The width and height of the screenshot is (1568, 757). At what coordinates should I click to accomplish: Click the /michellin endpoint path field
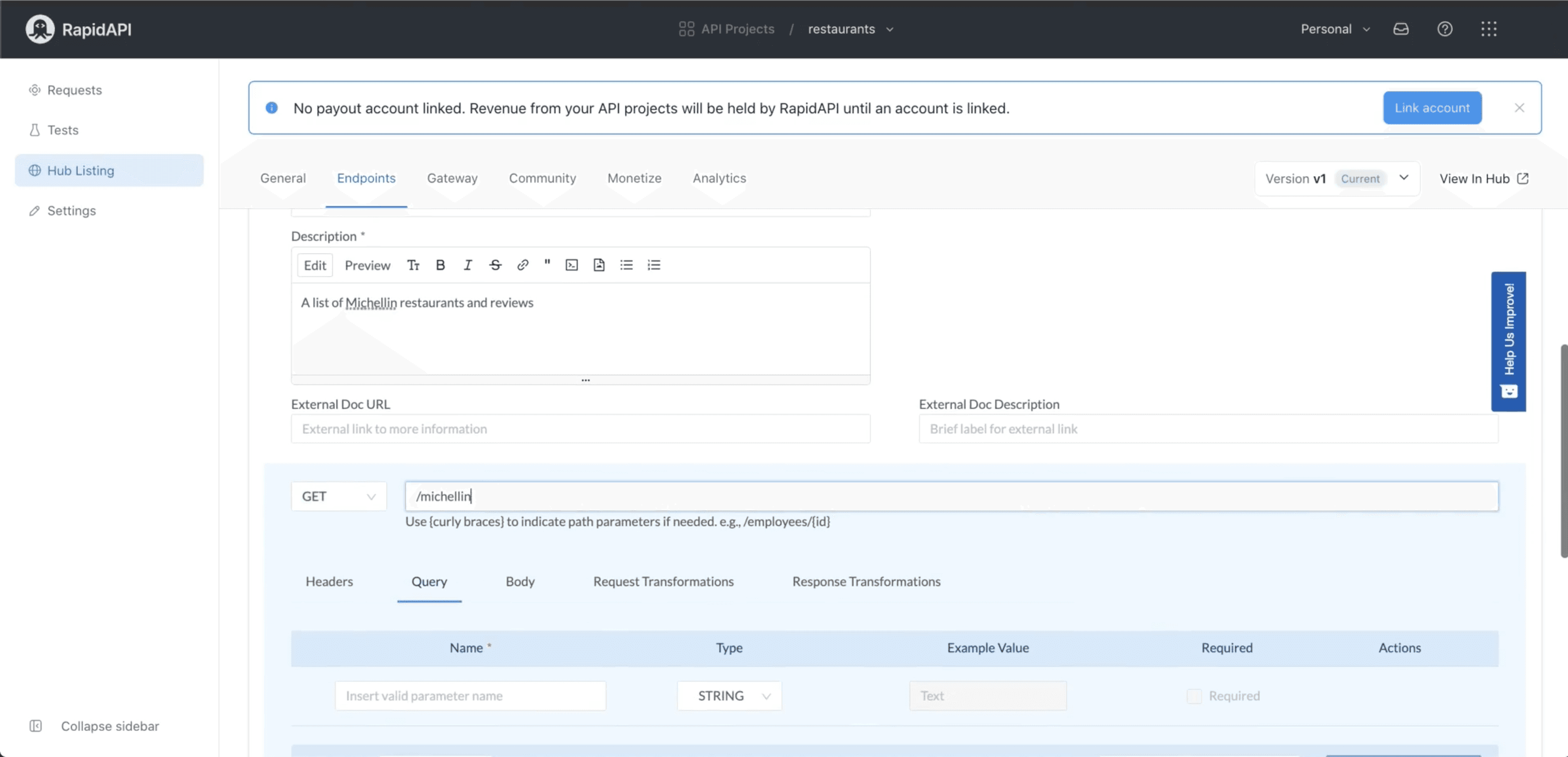pos(951,496)
